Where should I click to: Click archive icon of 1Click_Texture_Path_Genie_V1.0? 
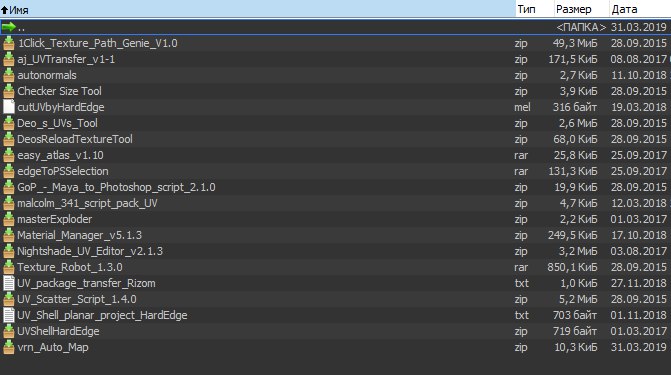coord(9,43)
